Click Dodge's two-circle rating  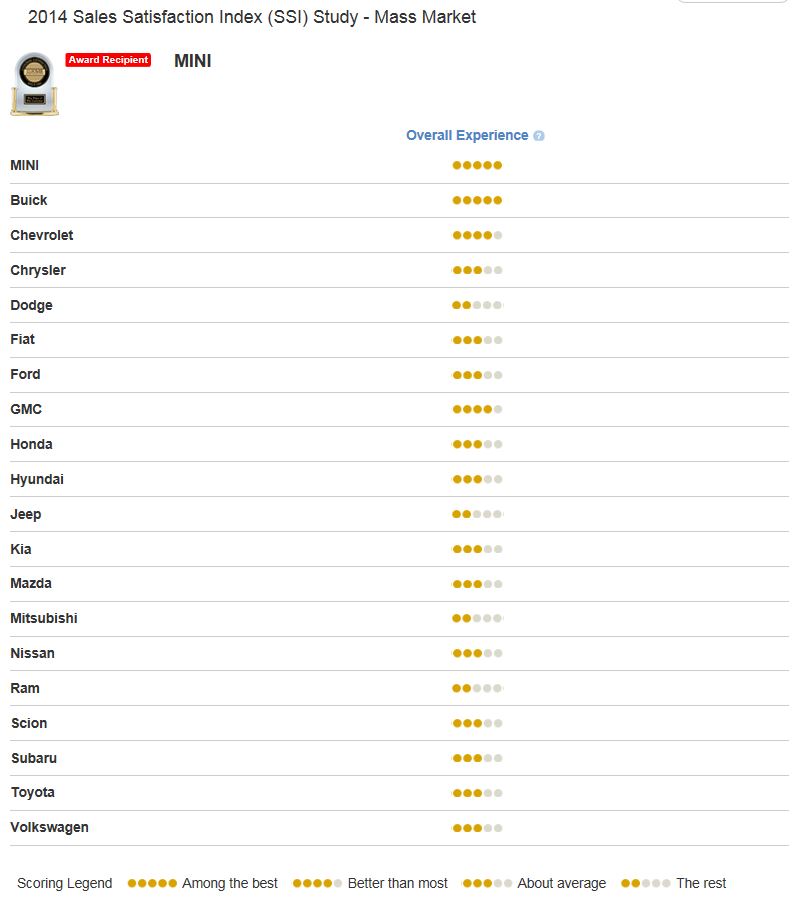477,306
